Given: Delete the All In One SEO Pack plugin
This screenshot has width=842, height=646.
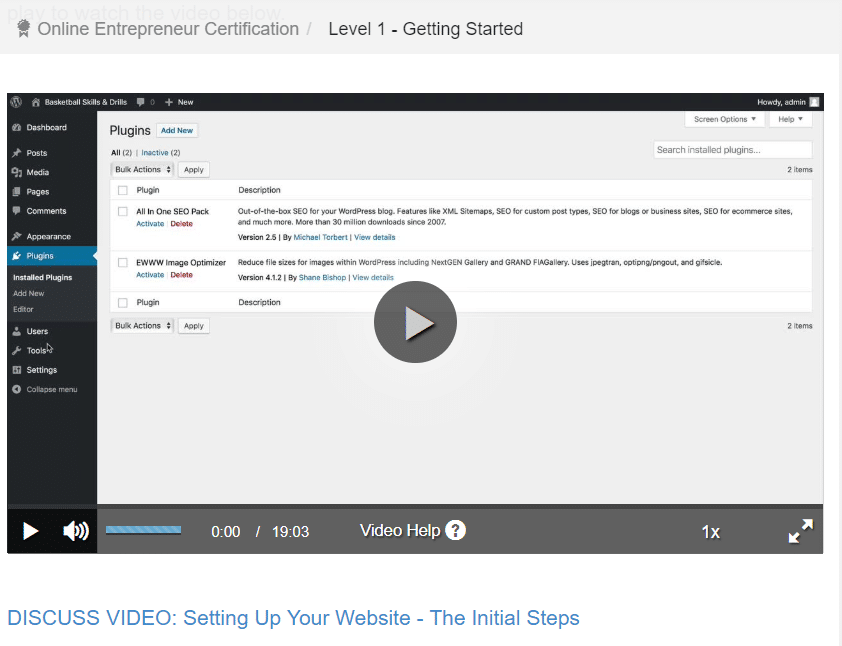Looking at the screenshot, I should (182, 224).
